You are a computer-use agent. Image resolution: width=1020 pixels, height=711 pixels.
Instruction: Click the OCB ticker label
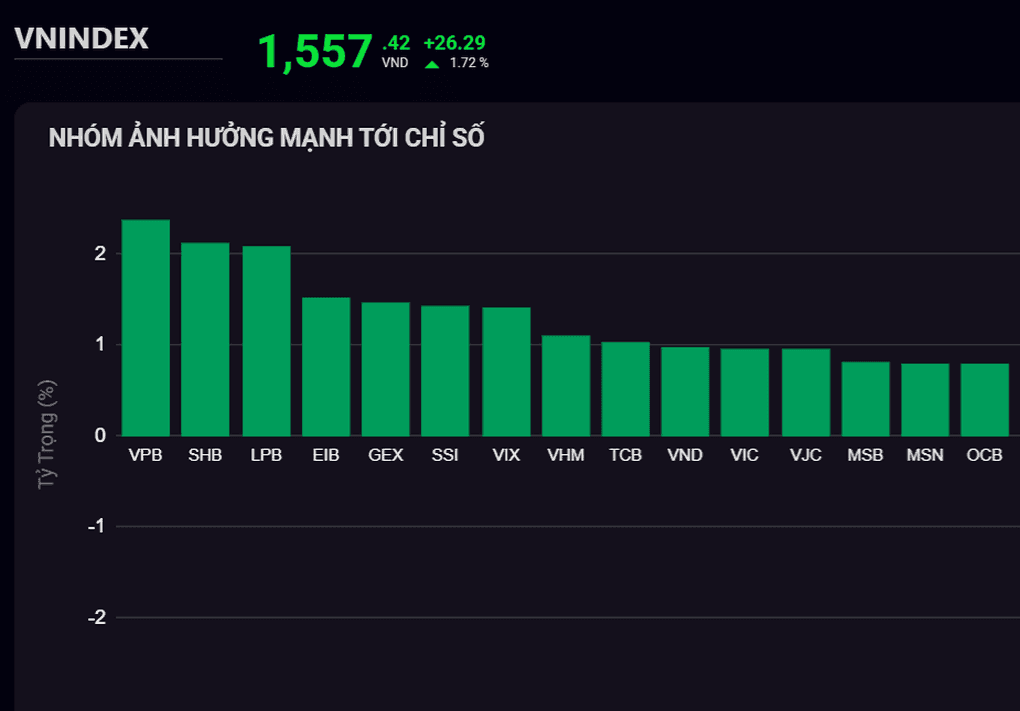(x=984, y=455)
